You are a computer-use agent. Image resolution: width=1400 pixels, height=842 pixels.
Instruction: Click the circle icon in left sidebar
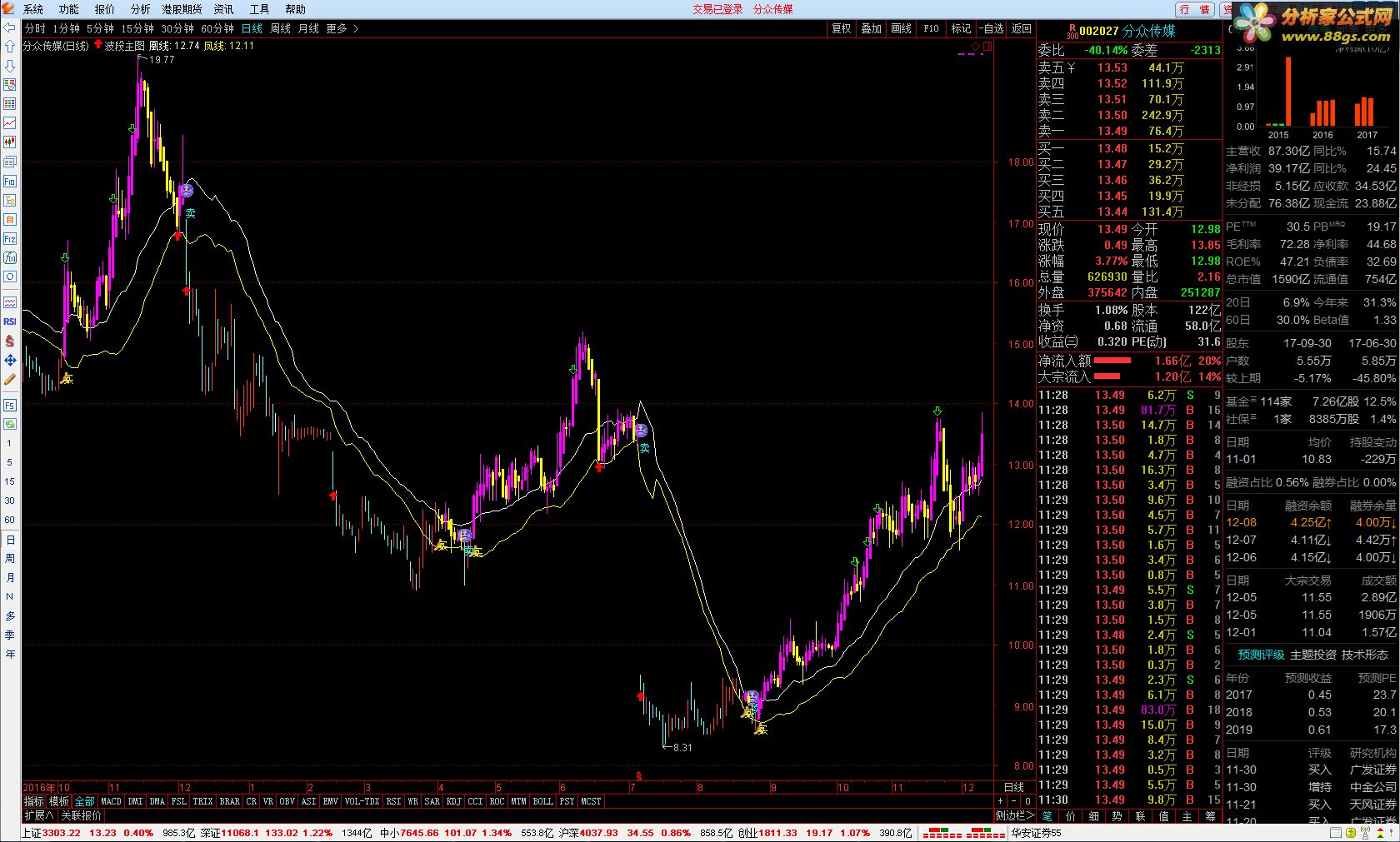click(10, 277)
